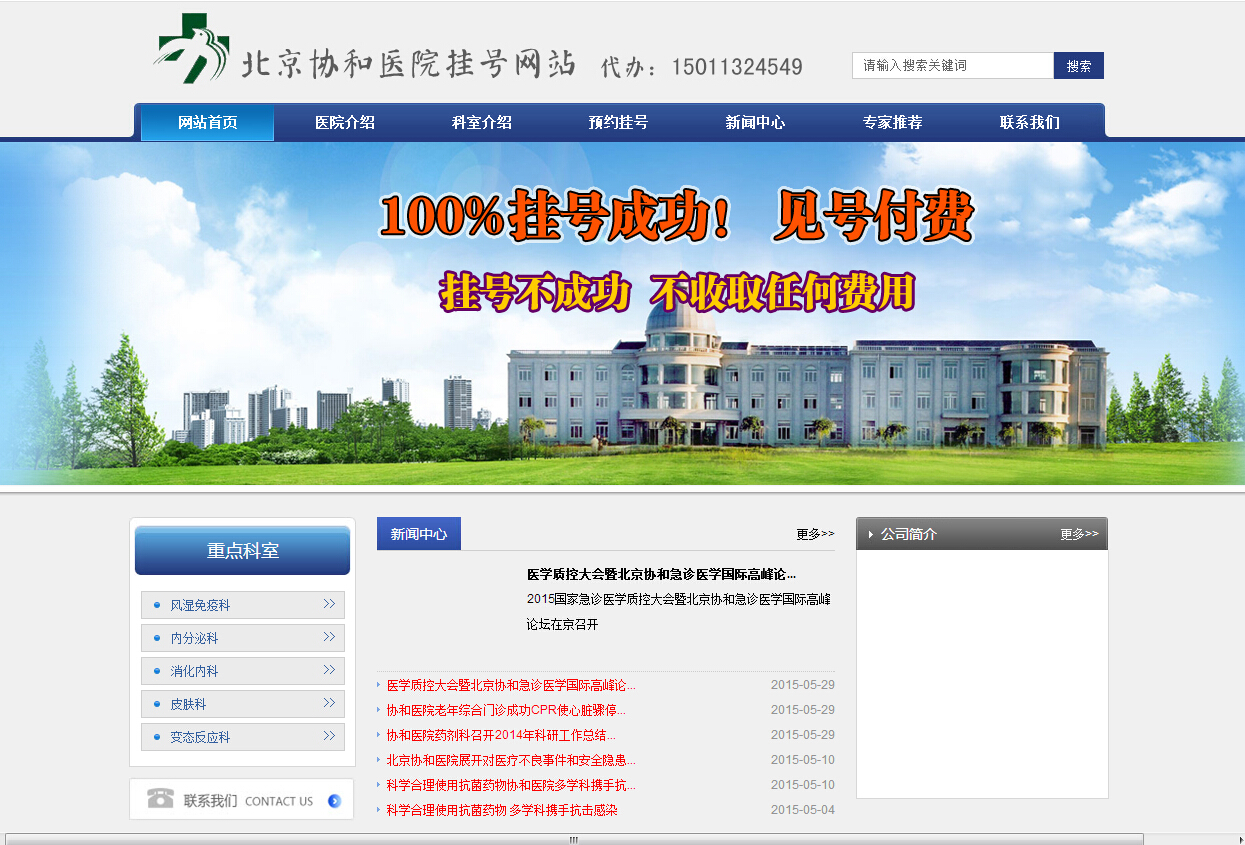Open news 科学合理使用抗菌药物协和医院多学科携手抗...

511,785
